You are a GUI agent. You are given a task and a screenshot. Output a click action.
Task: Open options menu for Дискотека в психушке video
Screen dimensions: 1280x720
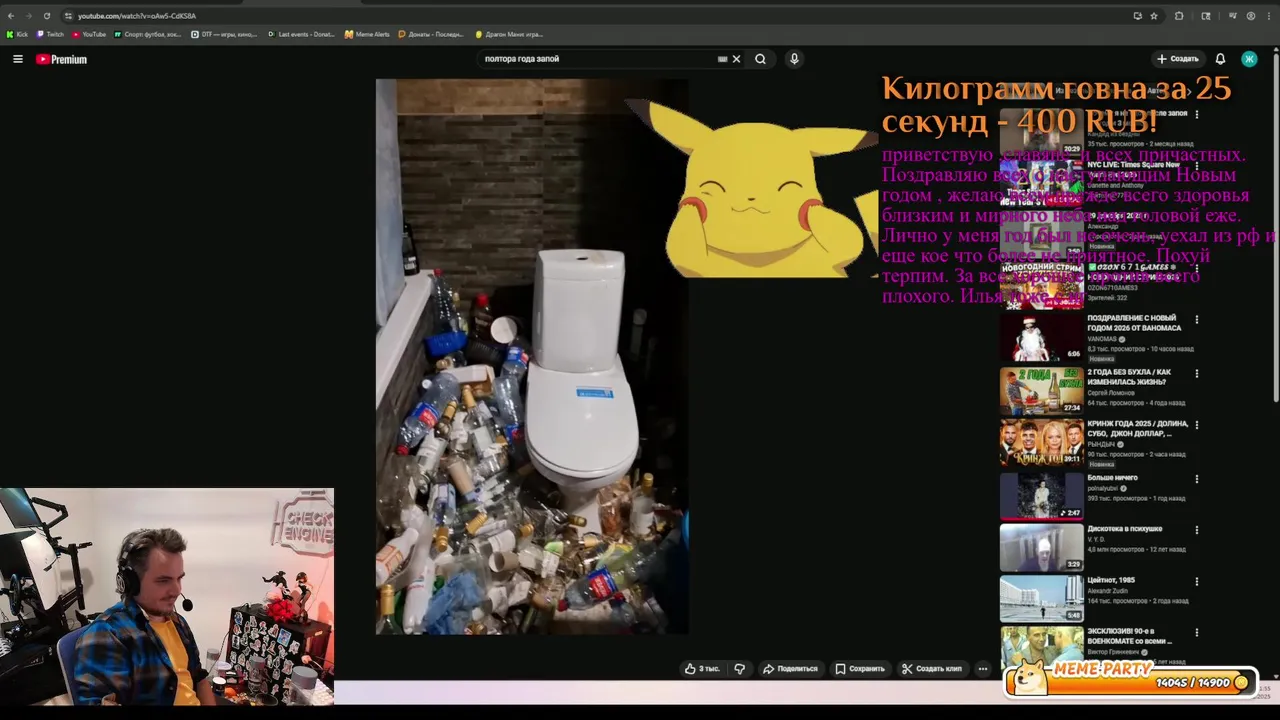click(x=1197, y=530)
